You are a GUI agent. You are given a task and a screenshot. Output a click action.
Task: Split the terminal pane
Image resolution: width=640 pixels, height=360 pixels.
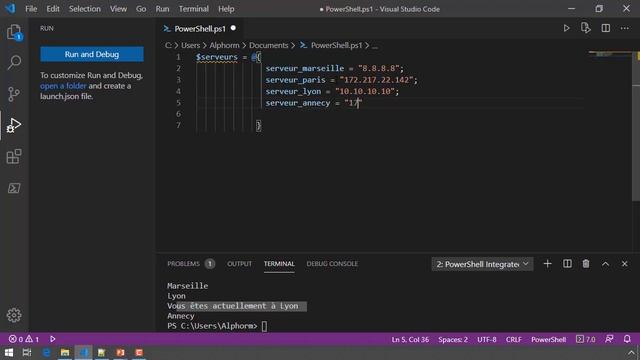coord(567,264)
